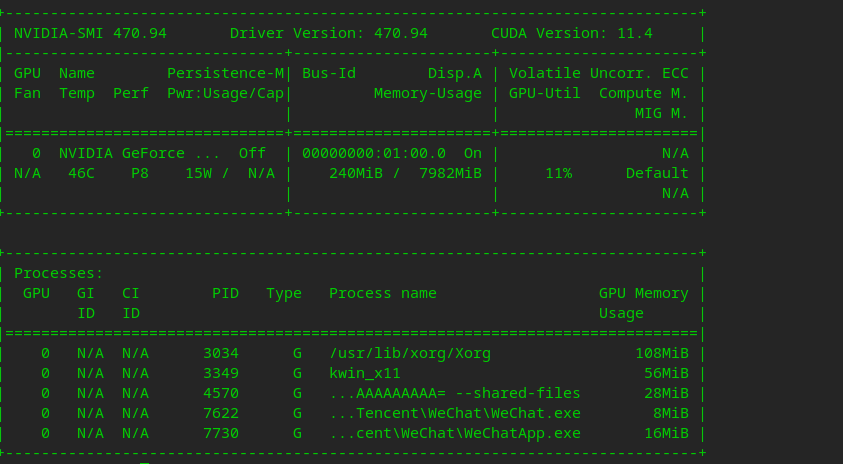Click the 108MiB memory usage value

coord(662,353)
